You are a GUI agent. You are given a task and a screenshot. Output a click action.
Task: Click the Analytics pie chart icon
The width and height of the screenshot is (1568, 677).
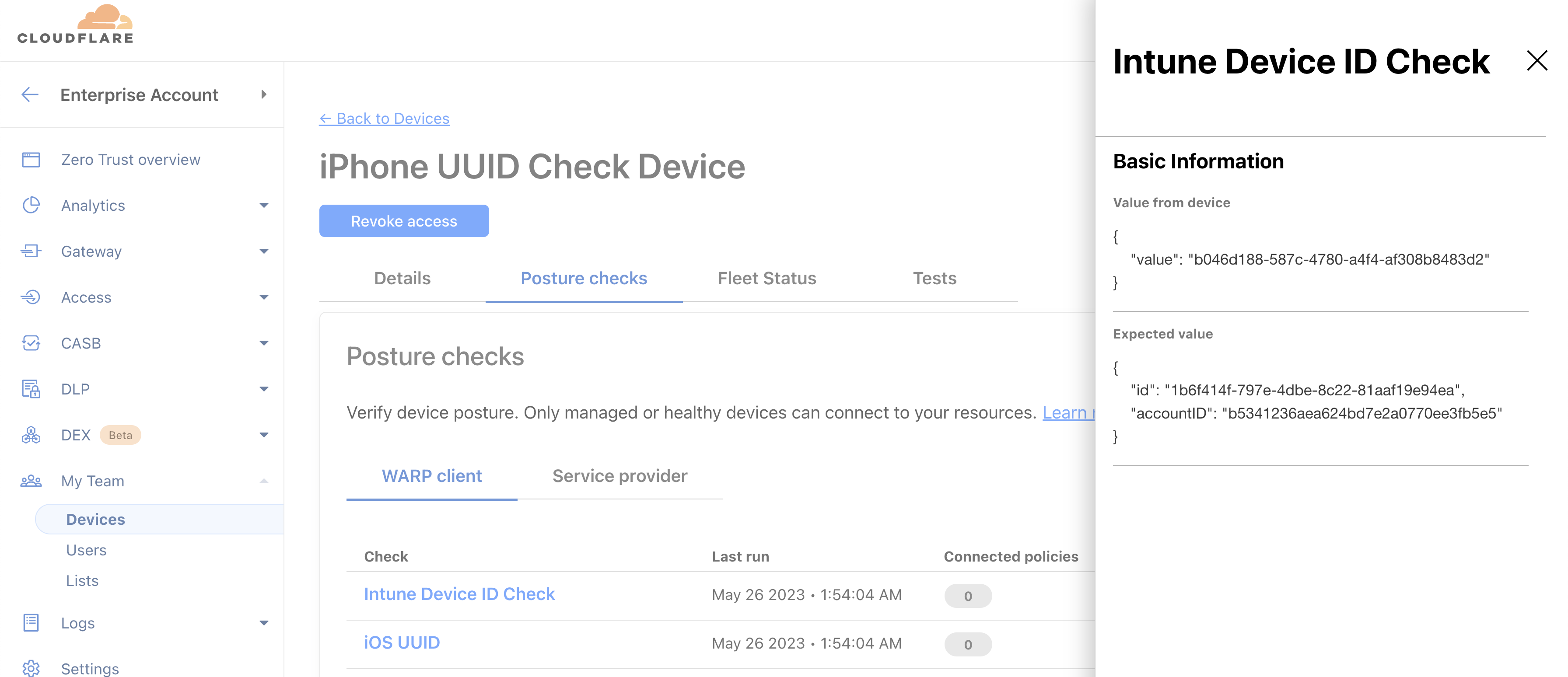(31, 205)
